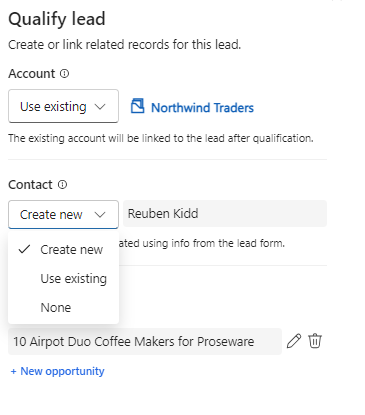
Task: Select None in the Contact menu
Action: coord(63,307)
